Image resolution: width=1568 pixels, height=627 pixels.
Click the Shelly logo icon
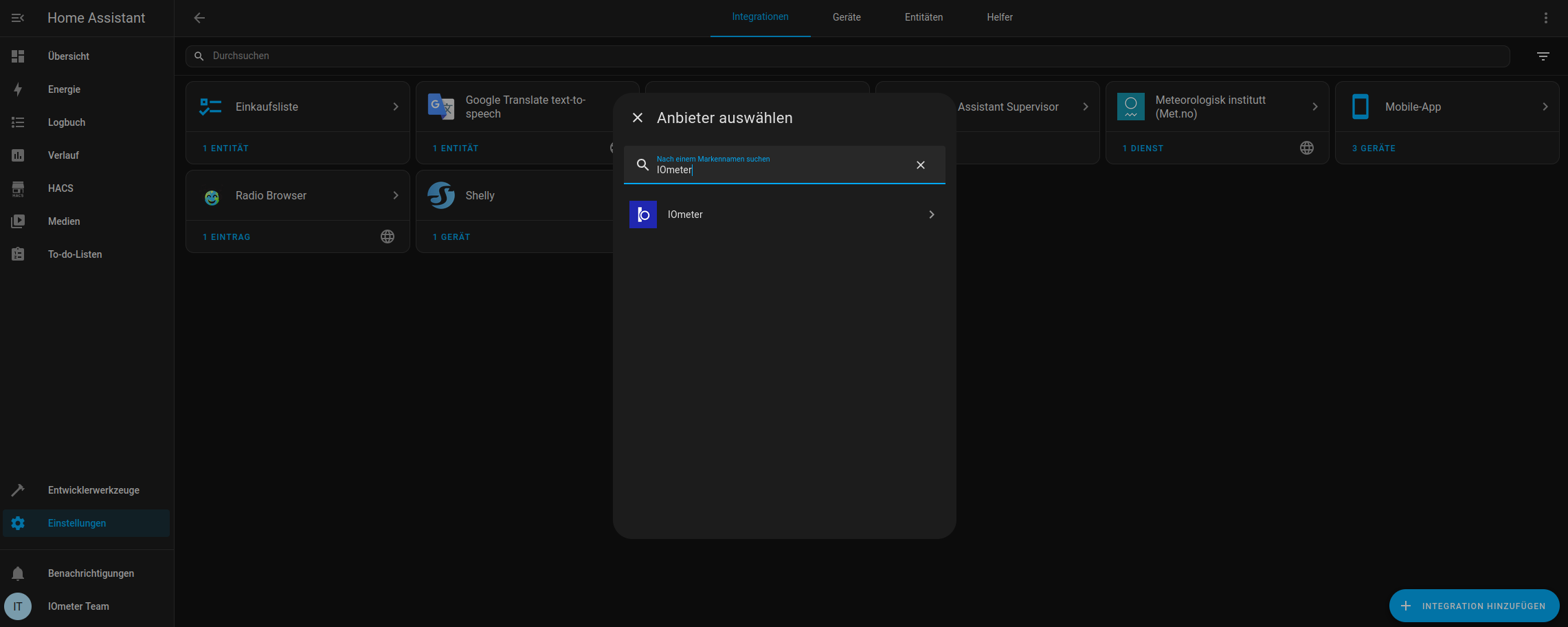coord(441,195)
